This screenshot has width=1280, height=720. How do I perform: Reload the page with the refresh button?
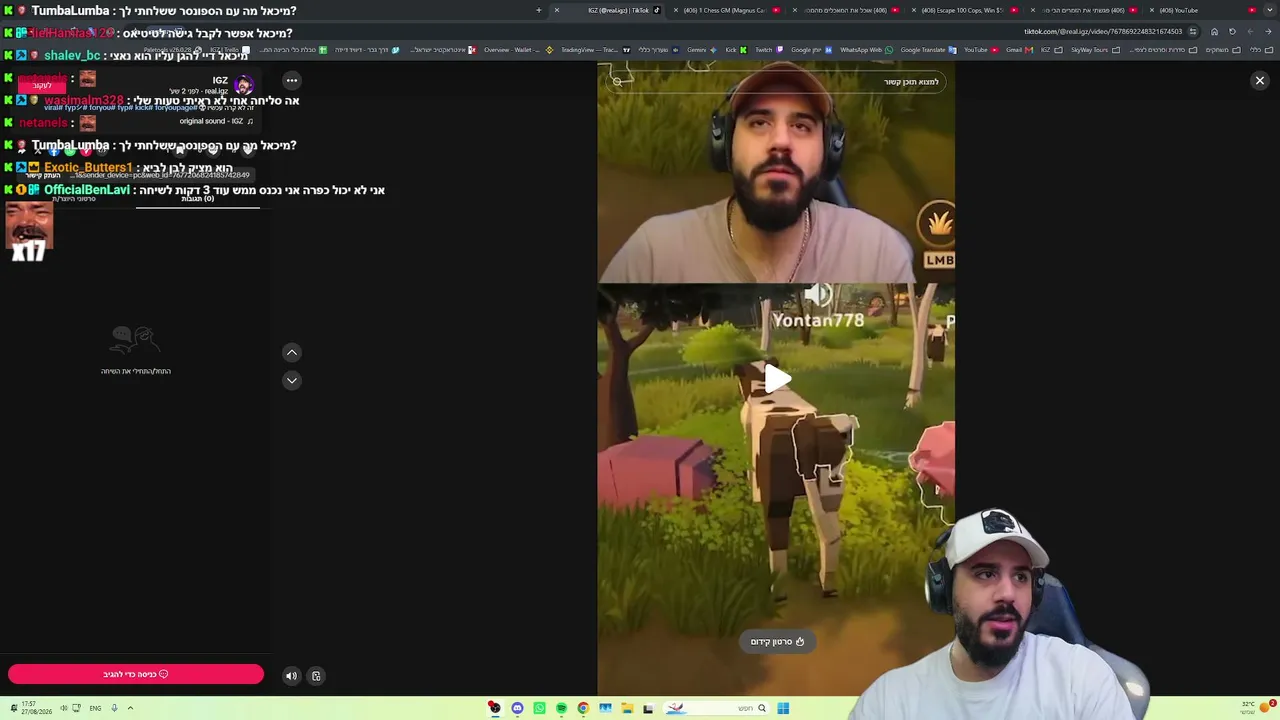coord(1232,31)
